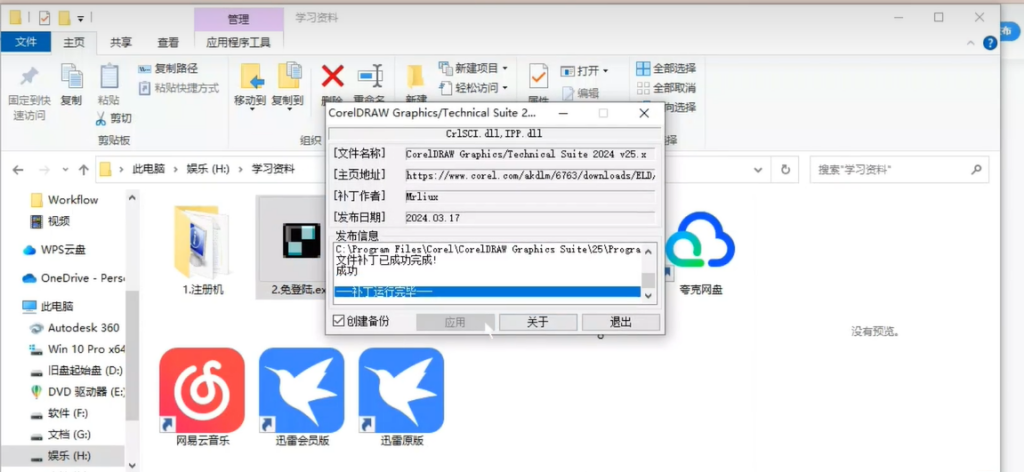Select WPS云盘 in the navigation pane
The height and width of the screenshot is (472, 1024).
(55, 249)
